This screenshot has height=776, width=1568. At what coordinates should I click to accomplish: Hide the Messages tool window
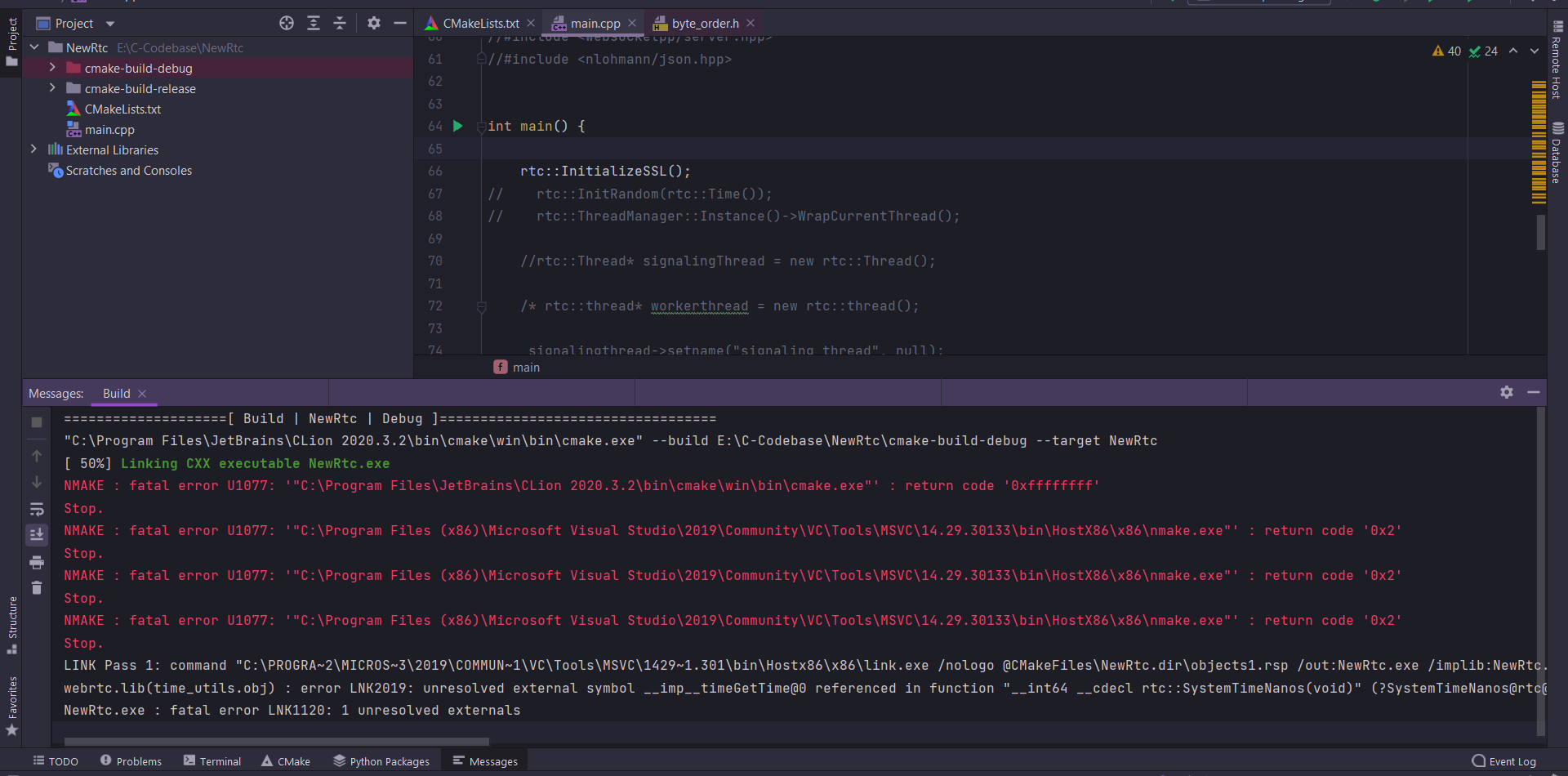point(1534,392)
